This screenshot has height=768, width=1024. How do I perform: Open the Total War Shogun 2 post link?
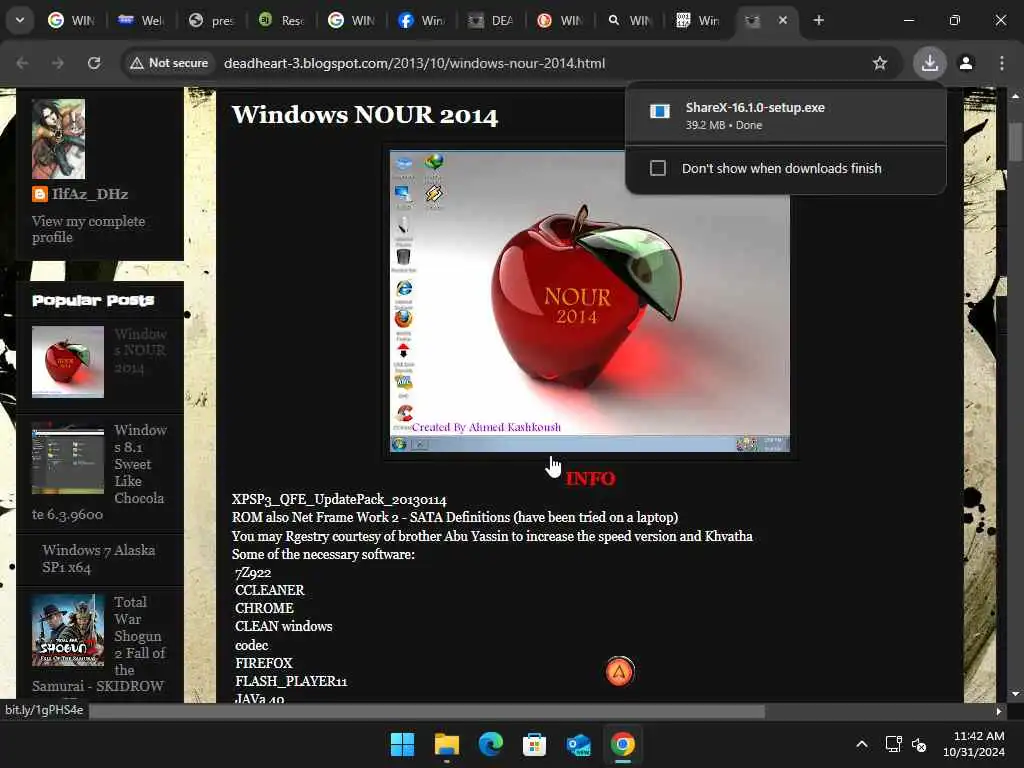pos(140,635)
